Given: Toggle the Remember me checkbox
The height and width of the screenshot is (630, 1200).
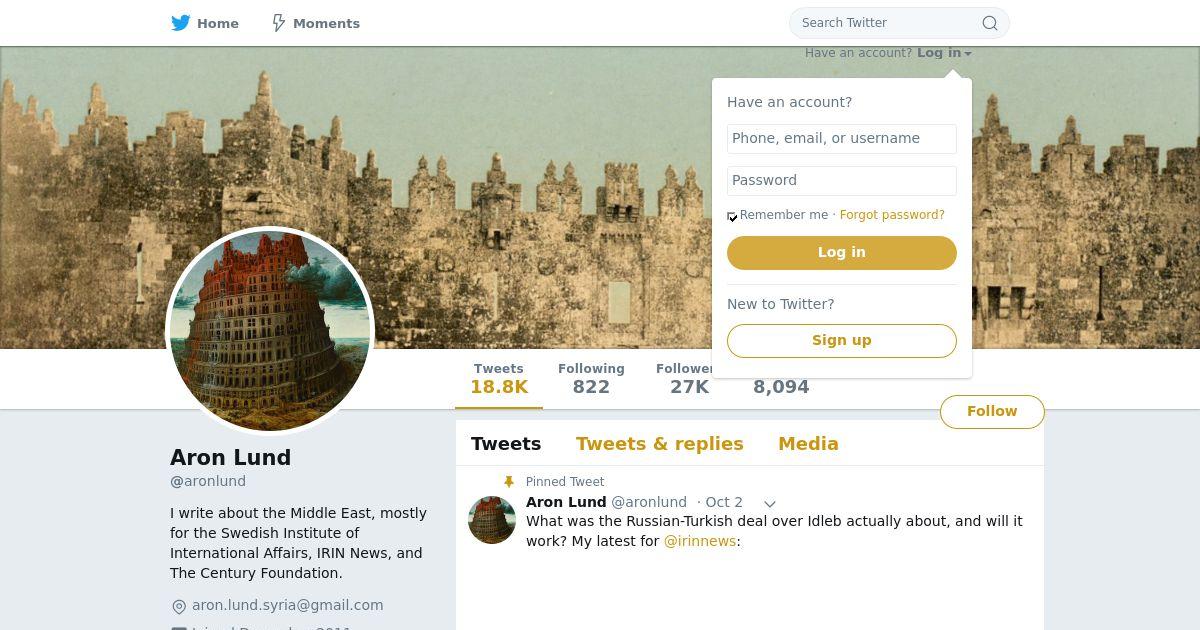Looking at the screenshot, I should 732,216.
